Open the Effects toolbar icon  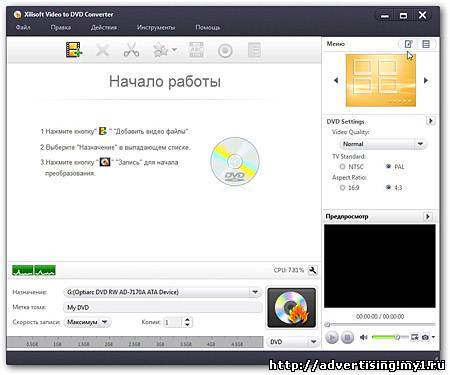click(164, 51)
